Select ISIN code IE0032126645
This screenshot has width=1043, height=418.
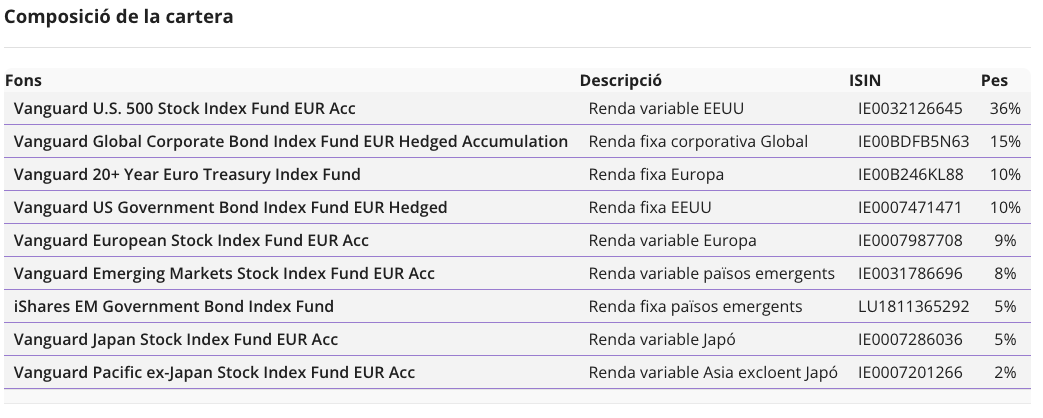[x=910, y=108]
